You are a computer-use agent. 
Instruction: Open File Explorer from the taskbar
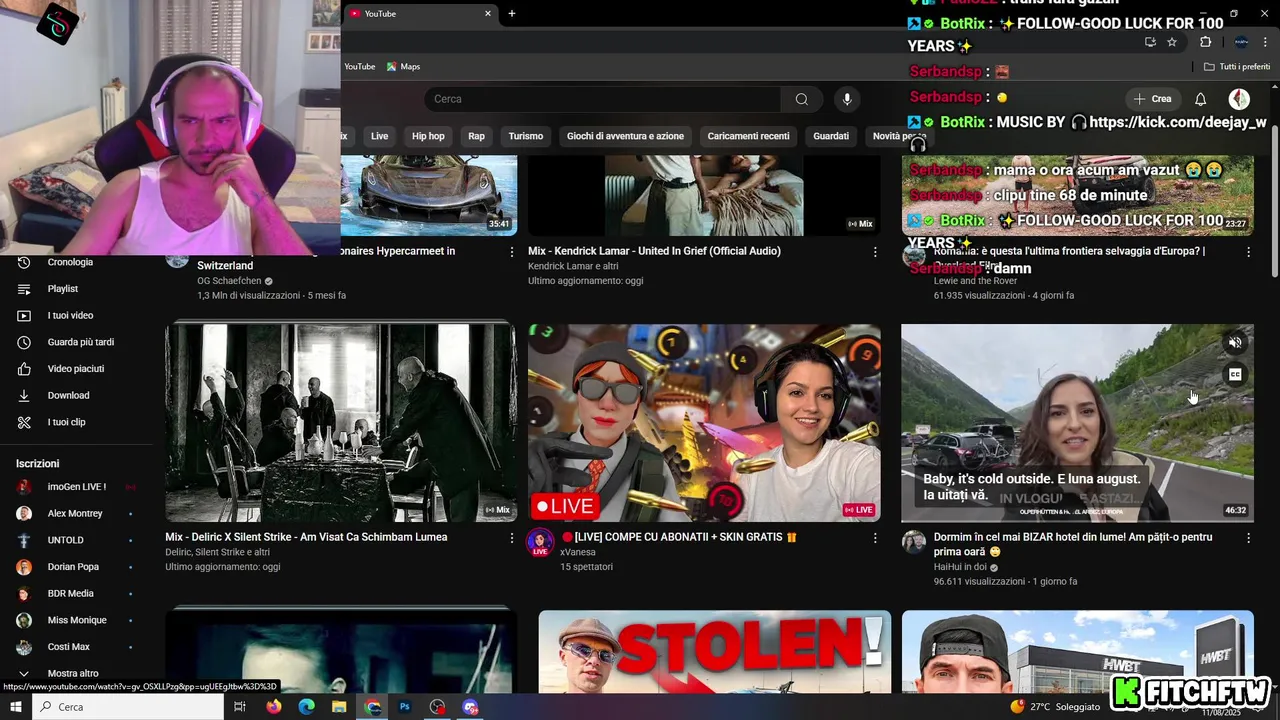(339, 707)
